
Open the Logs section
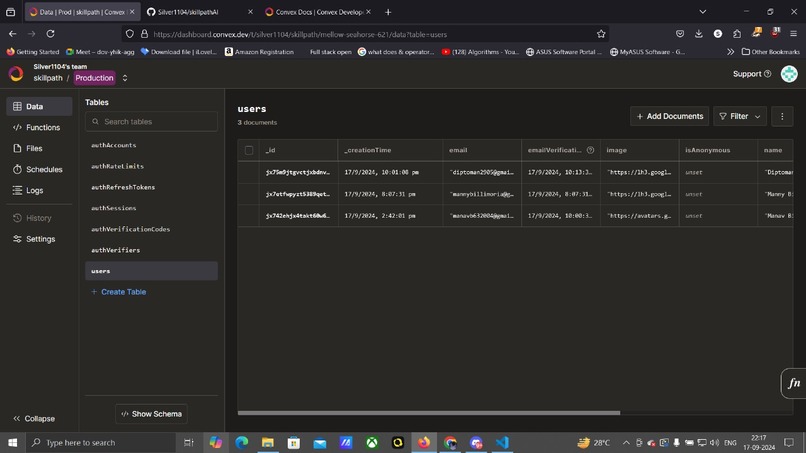click(39, 190)
